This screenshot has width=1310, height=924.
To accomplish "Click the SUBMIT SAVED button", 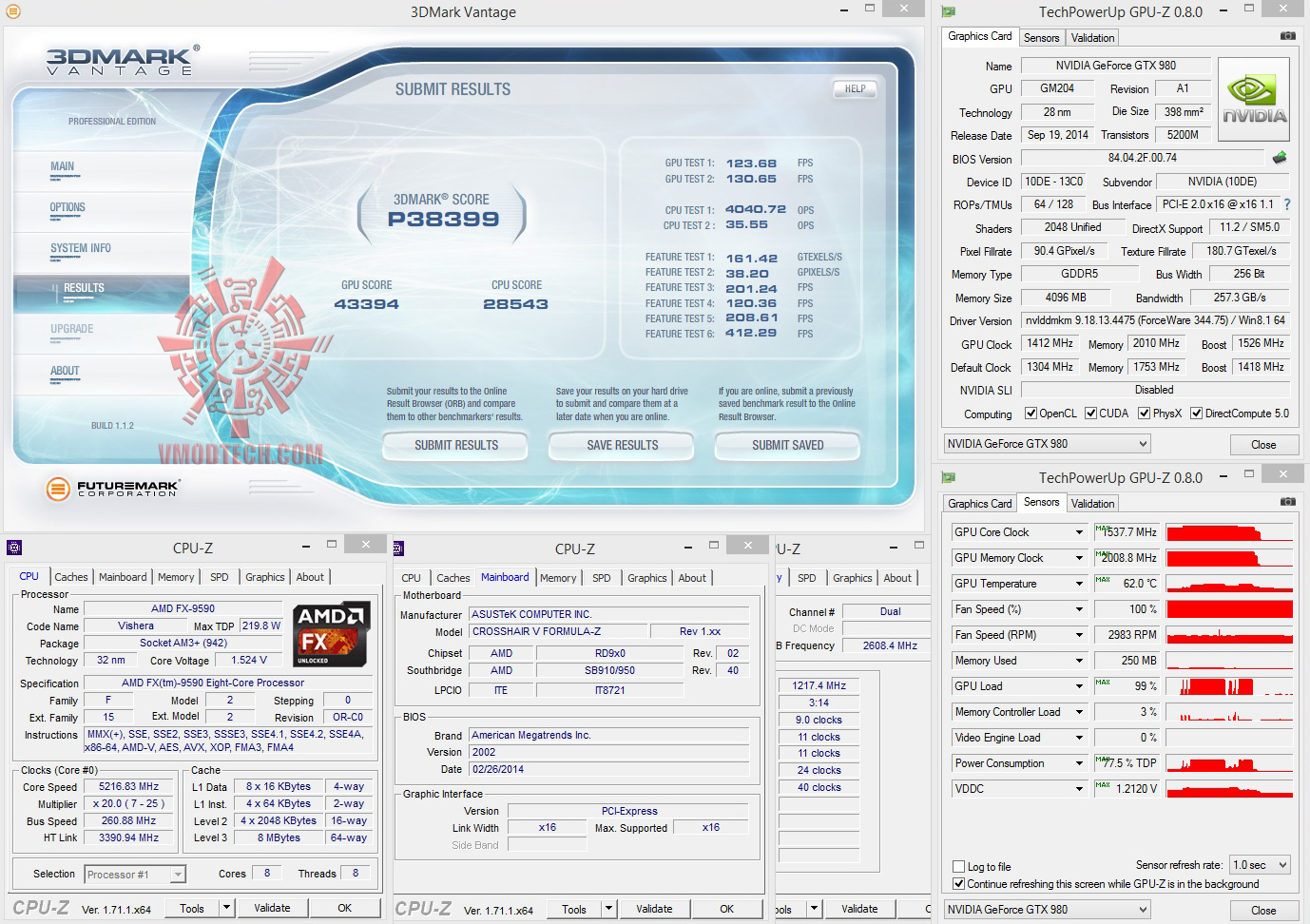I will click(788, 445).
